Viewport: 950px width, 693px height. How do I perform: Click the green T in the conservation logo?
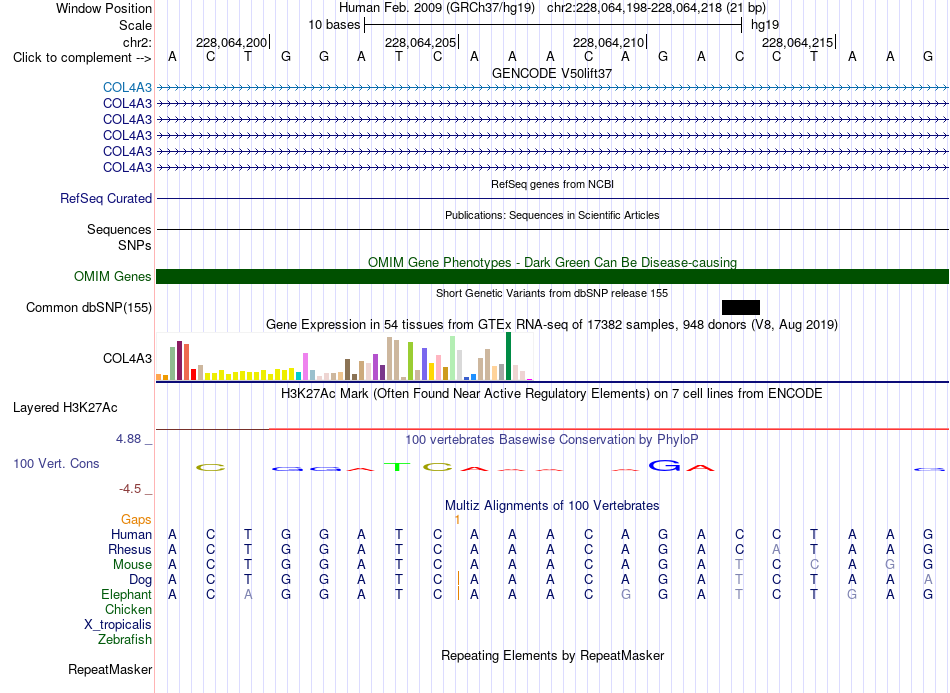[x=397, y=466]
